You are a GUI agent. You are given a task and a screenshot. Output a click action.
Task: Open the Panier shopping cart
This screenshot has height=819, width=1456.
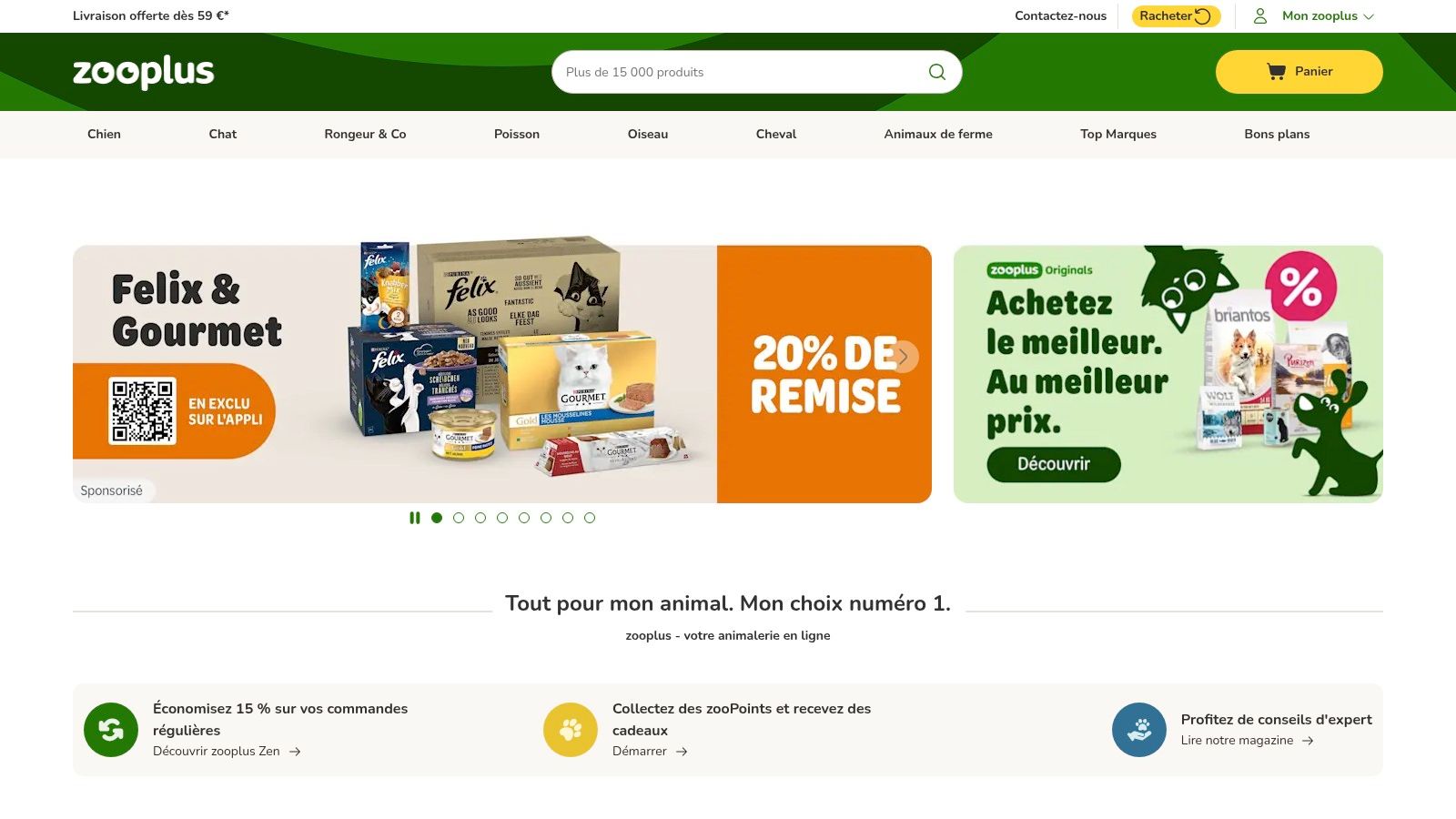point(1299,72)
